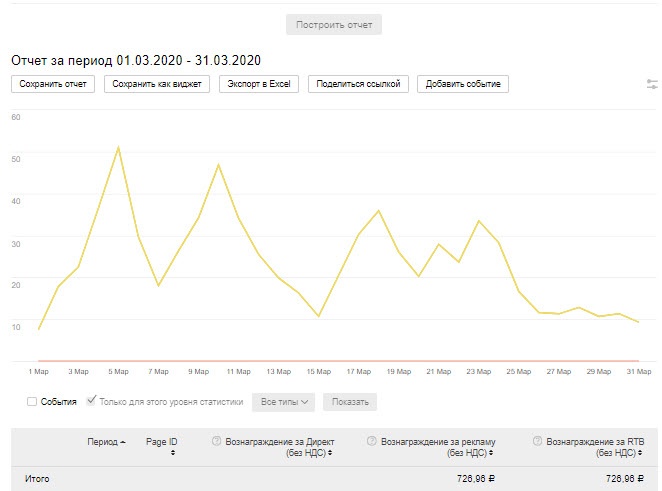
Task: Sort Вознаграждение за RTB column
Action: tap(637, 453)
